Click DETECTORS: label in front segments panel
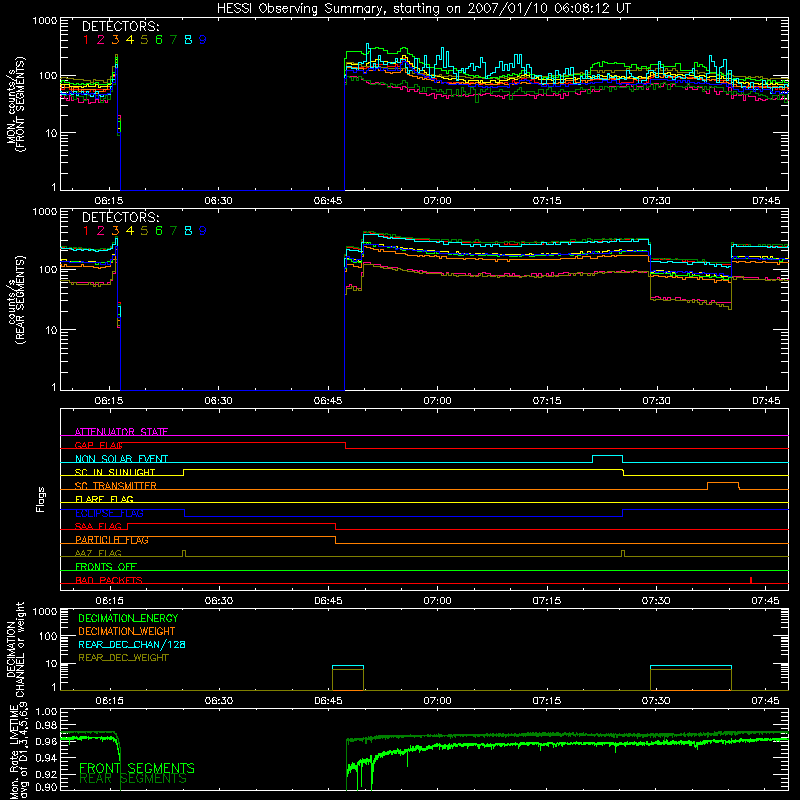The height and width of the screenshot is (800, 800). [x=120, y=26]
